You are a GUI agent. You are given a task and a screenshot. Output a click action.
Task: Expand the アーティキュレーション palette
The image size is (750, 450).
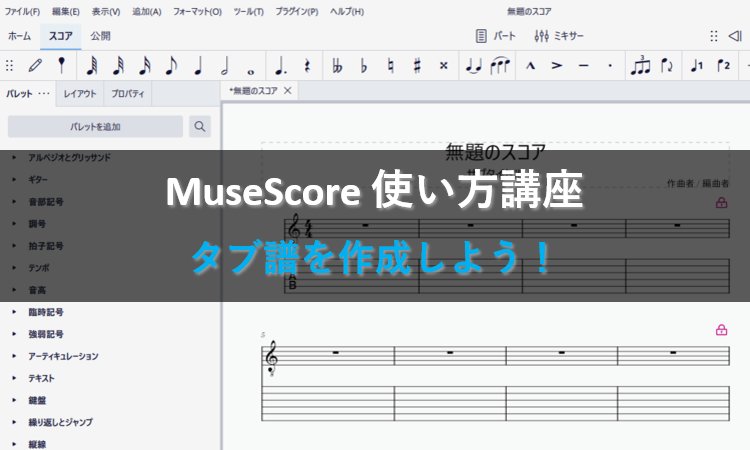[x=62, y=356]
